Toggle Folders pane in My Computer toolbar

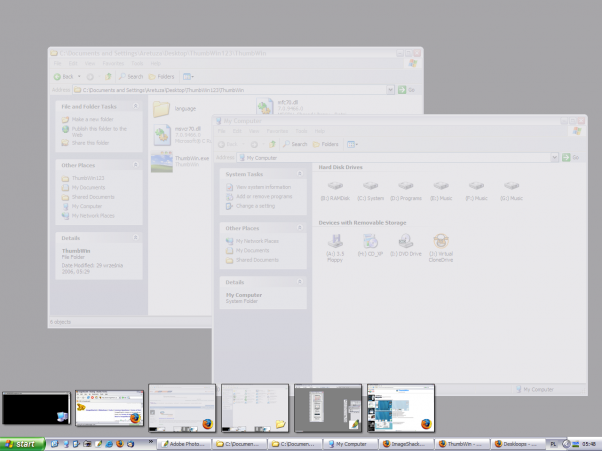326,144
